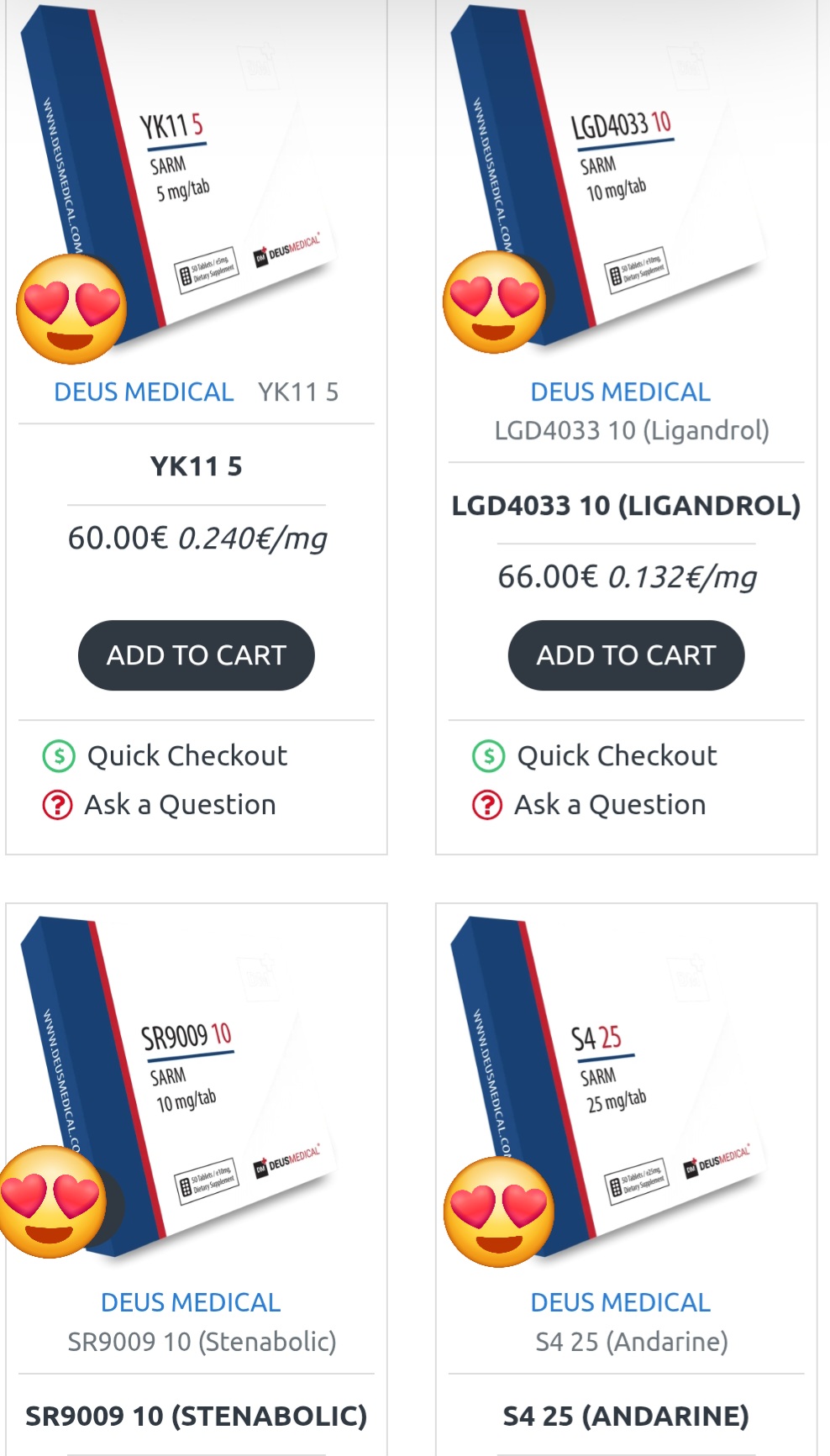Open Quick Checkout for YK11 5

pyautogui.click(x=186, y=756)
